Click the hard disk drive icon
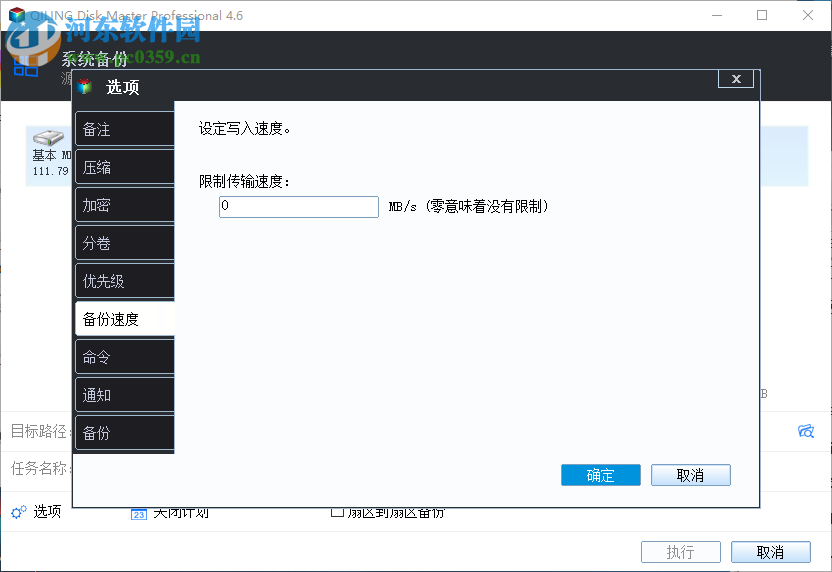The width and height of the screenshot is (832, 572). click(x=48, y=137)
